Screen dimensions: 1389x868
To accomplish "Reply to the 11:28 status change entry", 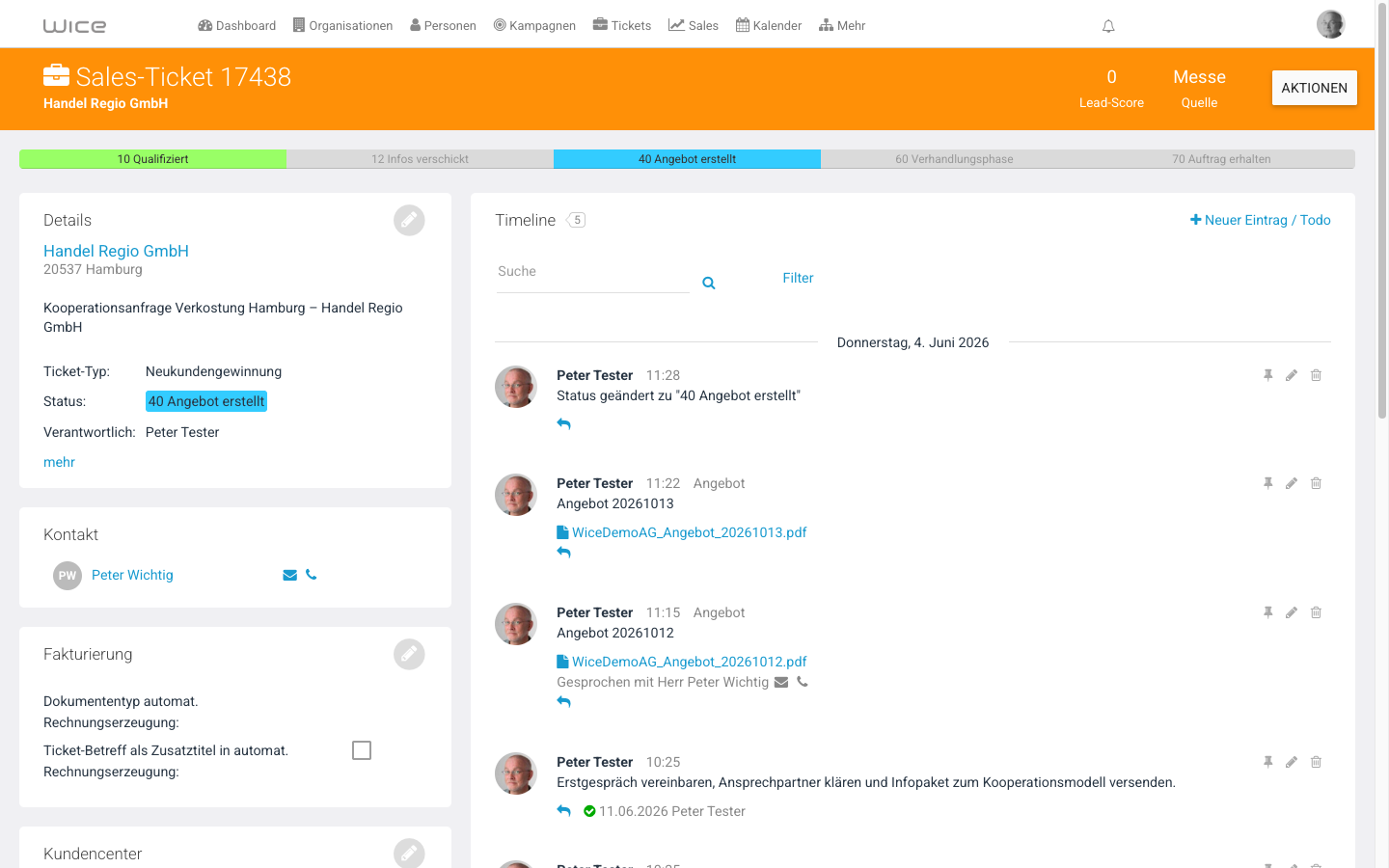I will [564, 423].
